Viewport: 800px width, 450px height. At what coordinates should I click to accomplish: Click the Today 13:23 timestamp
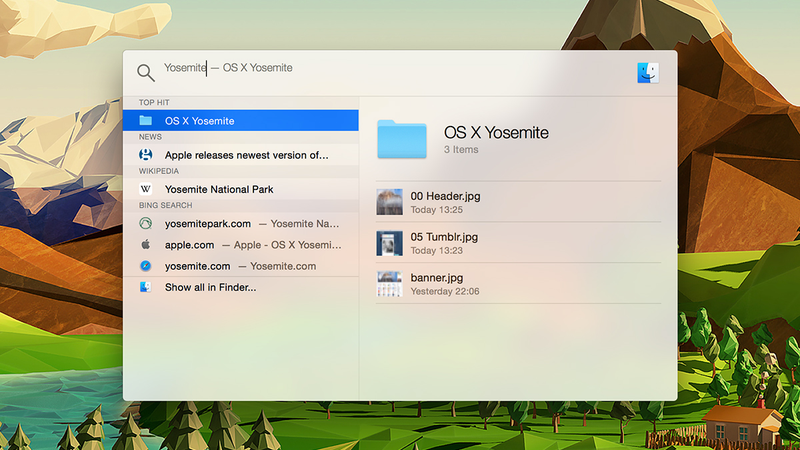(x=437, y=251)
